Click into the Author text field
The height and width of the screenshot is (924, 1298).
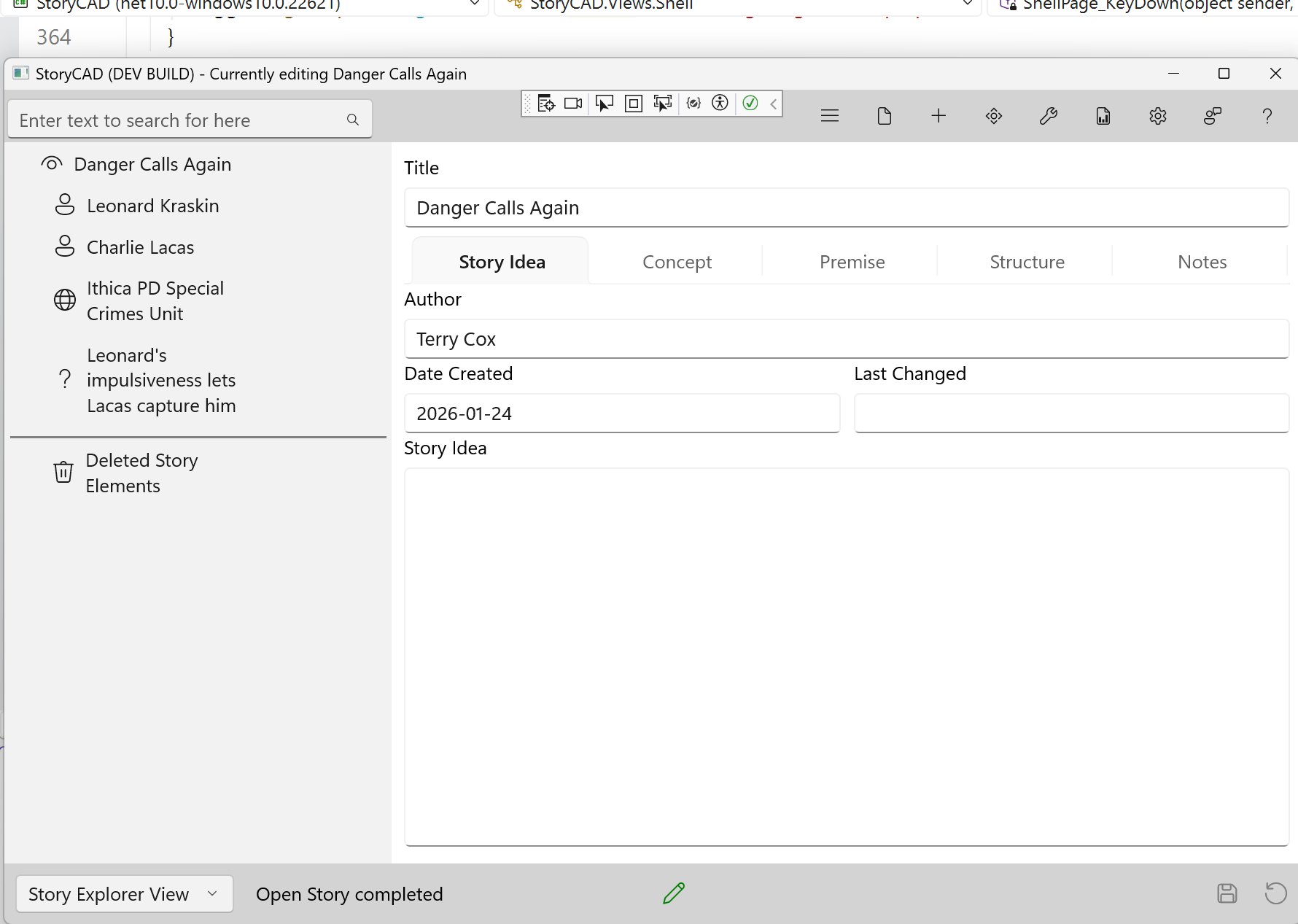pyautogui.click(x=846, y=339)
